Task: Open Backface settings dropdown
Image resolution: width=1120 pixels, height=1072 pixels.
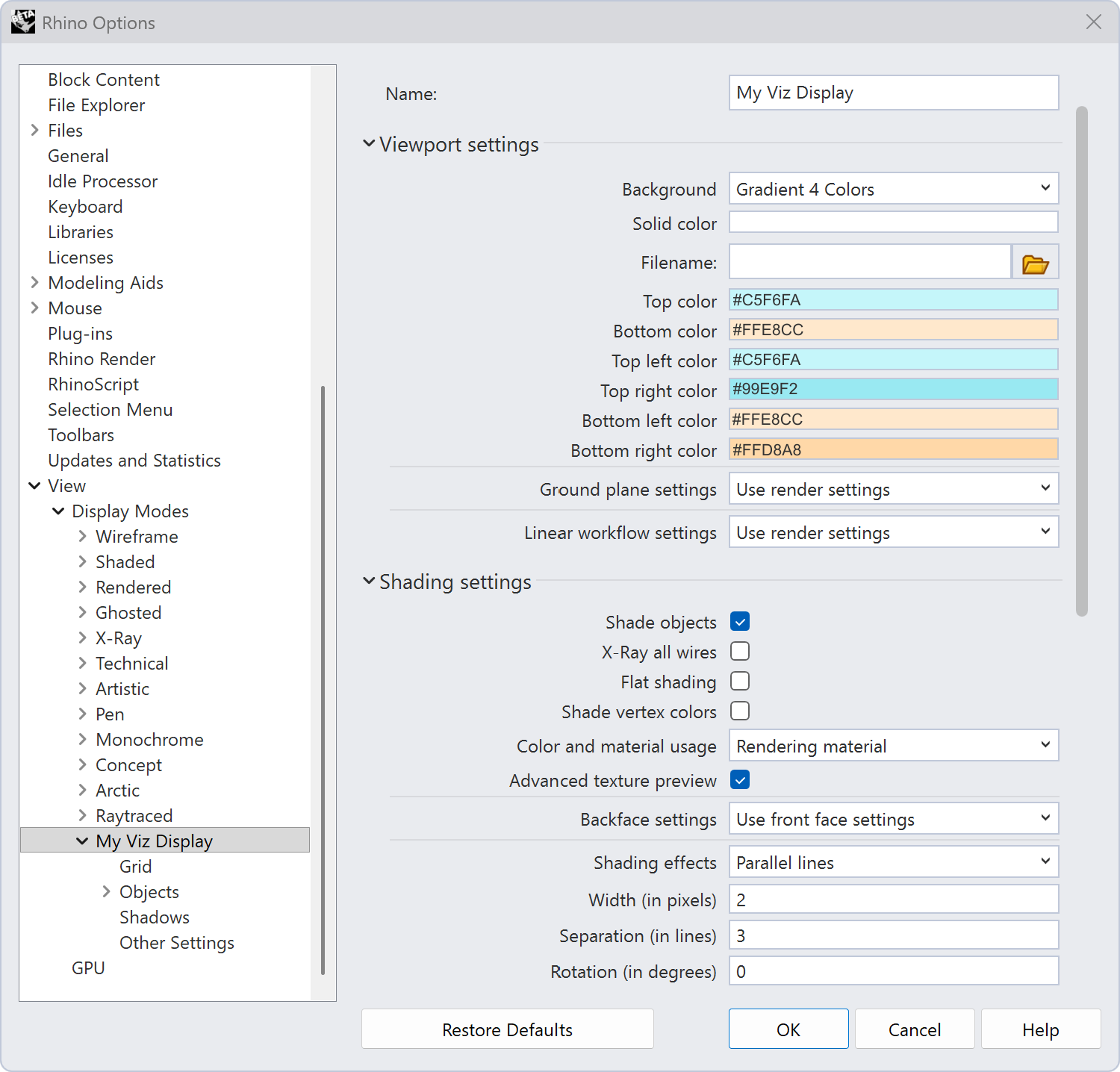Action: pyautogui.click(x=894, y=819)
